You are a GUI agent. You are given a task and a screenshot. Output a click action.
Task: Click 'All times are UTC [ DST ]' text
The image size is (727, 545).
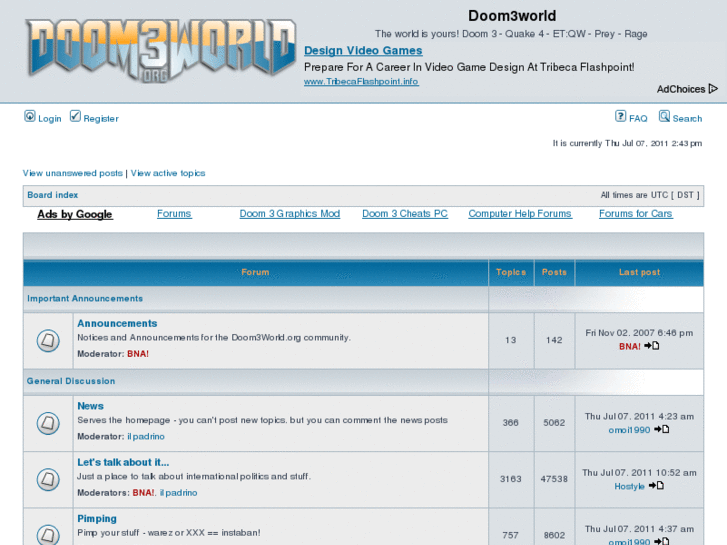click(650, 195)
